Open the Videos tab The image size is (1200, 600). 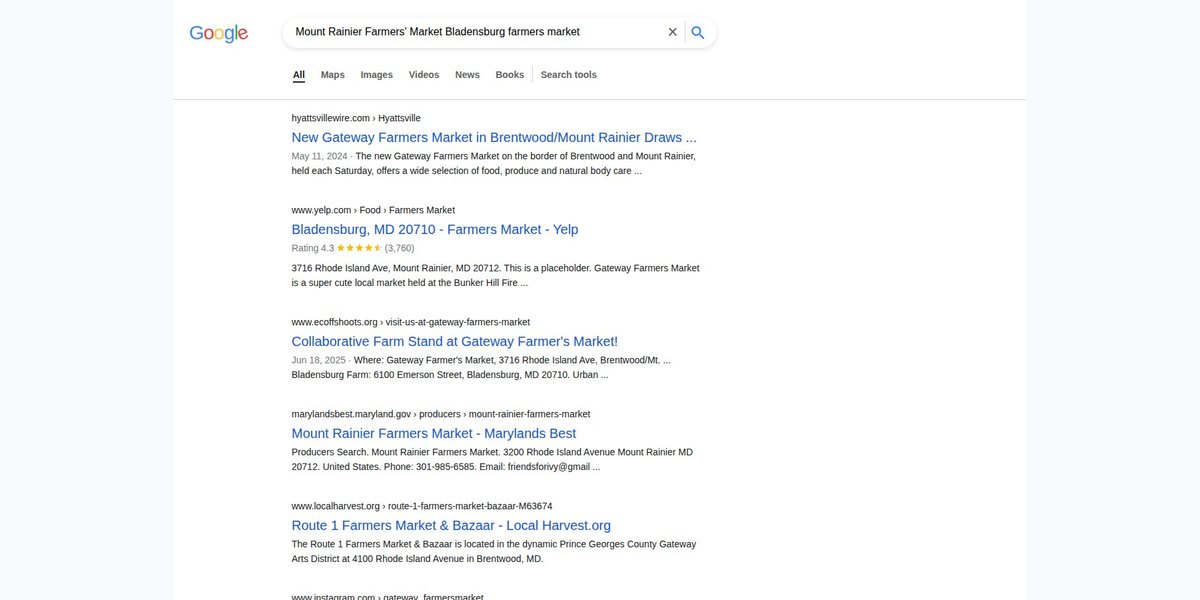tap(424, 75)
